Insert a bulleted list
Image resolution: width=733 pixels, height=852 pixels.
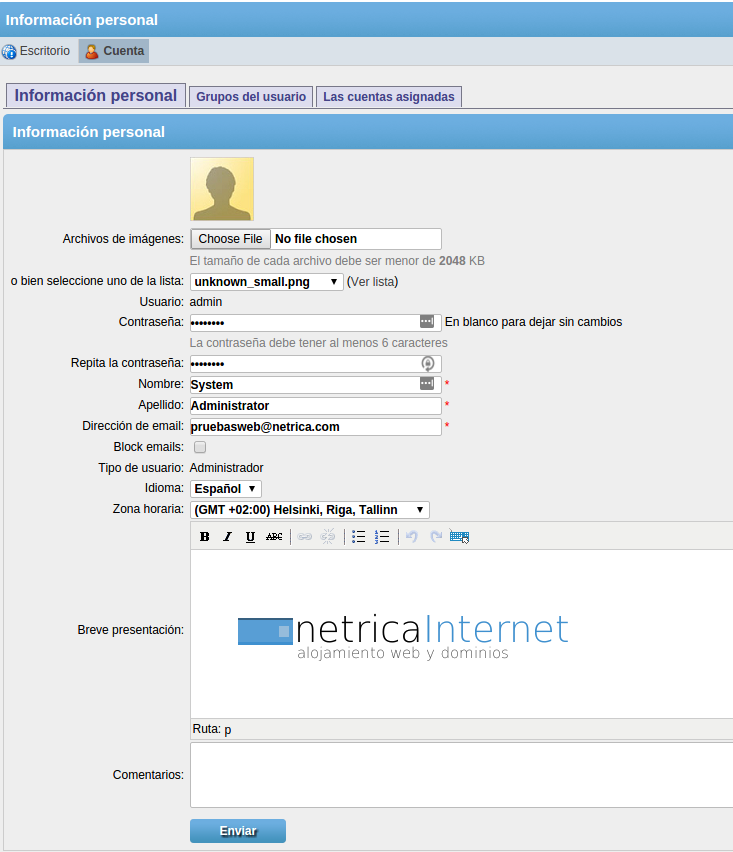point(359,537)
